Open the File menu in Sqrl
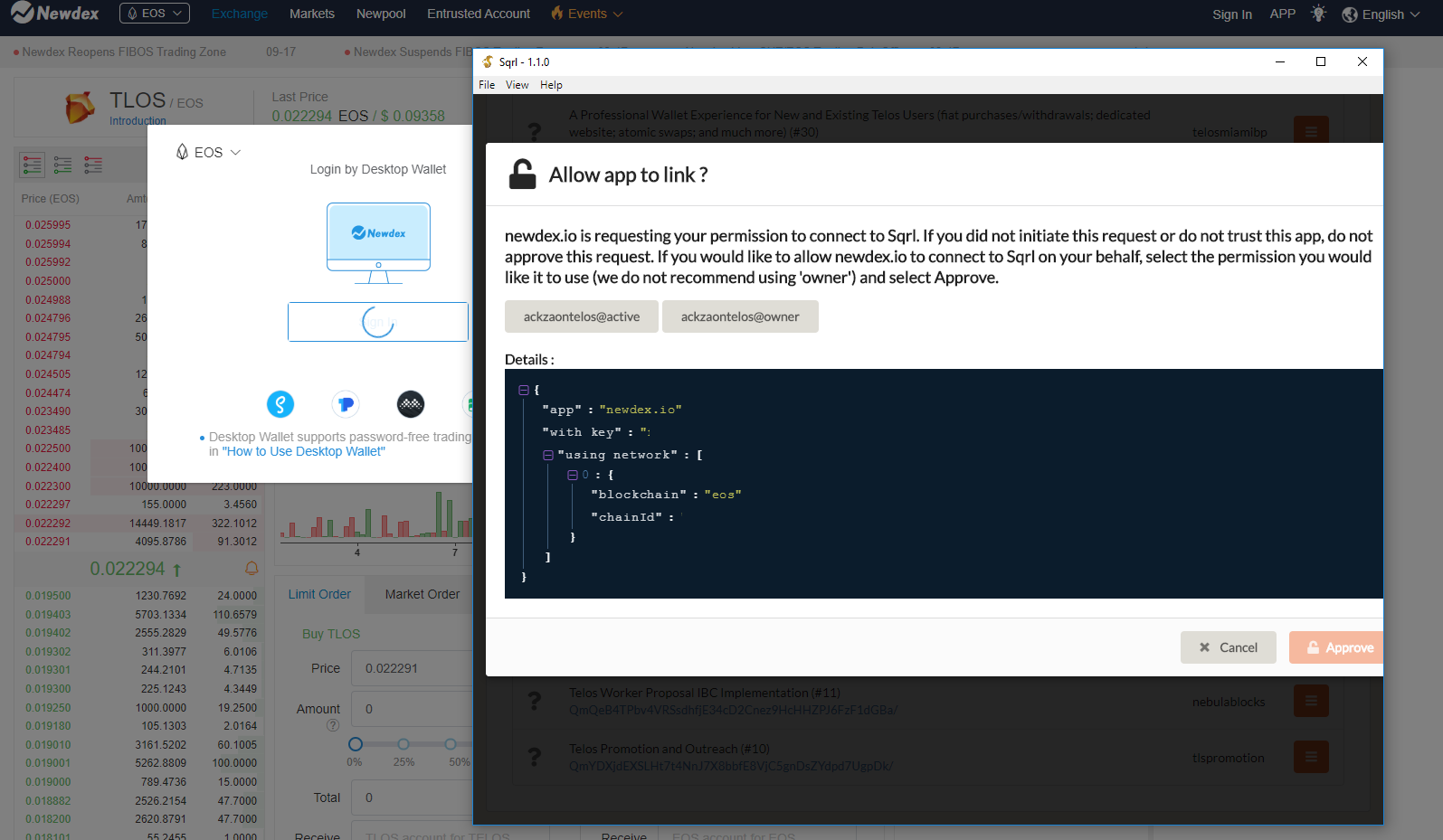This screenshot has width=1443, height=840. [x=487, y=85]
